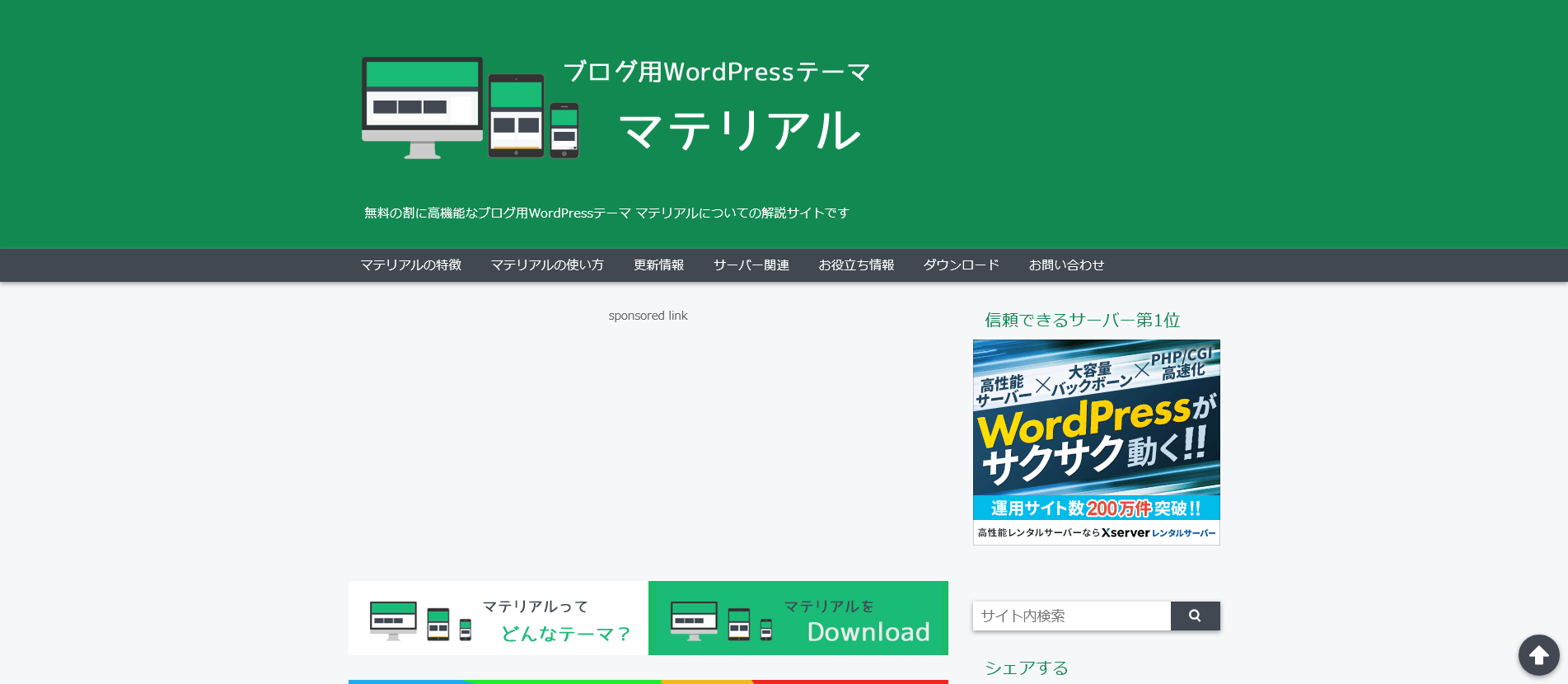This screenshot has width=1568, height=684.
Task: Click the サイト内検索 search field
Action: 1071,616
